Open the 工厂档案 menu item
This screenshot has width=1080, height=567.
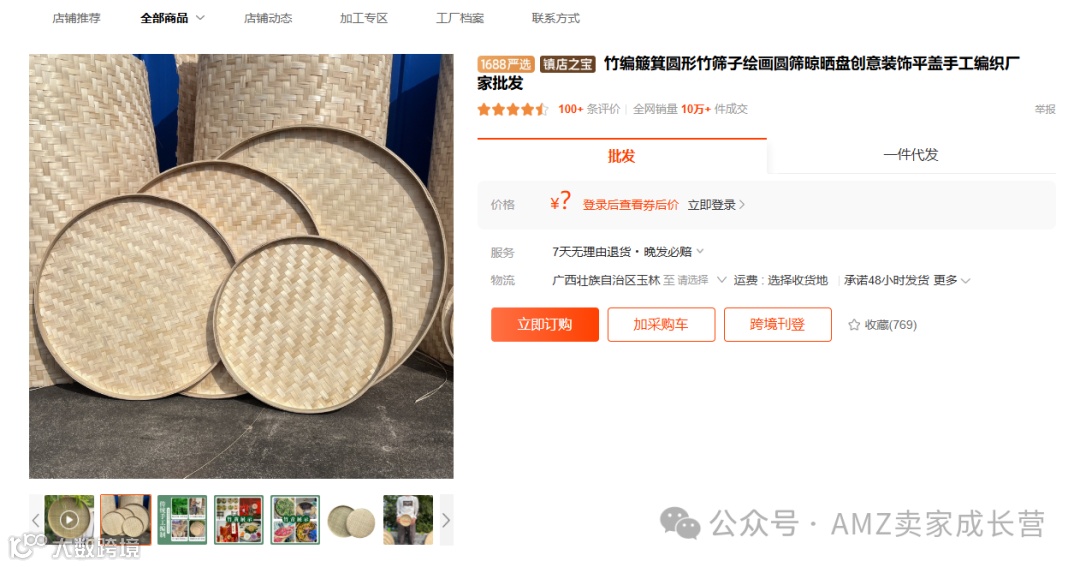459,18
